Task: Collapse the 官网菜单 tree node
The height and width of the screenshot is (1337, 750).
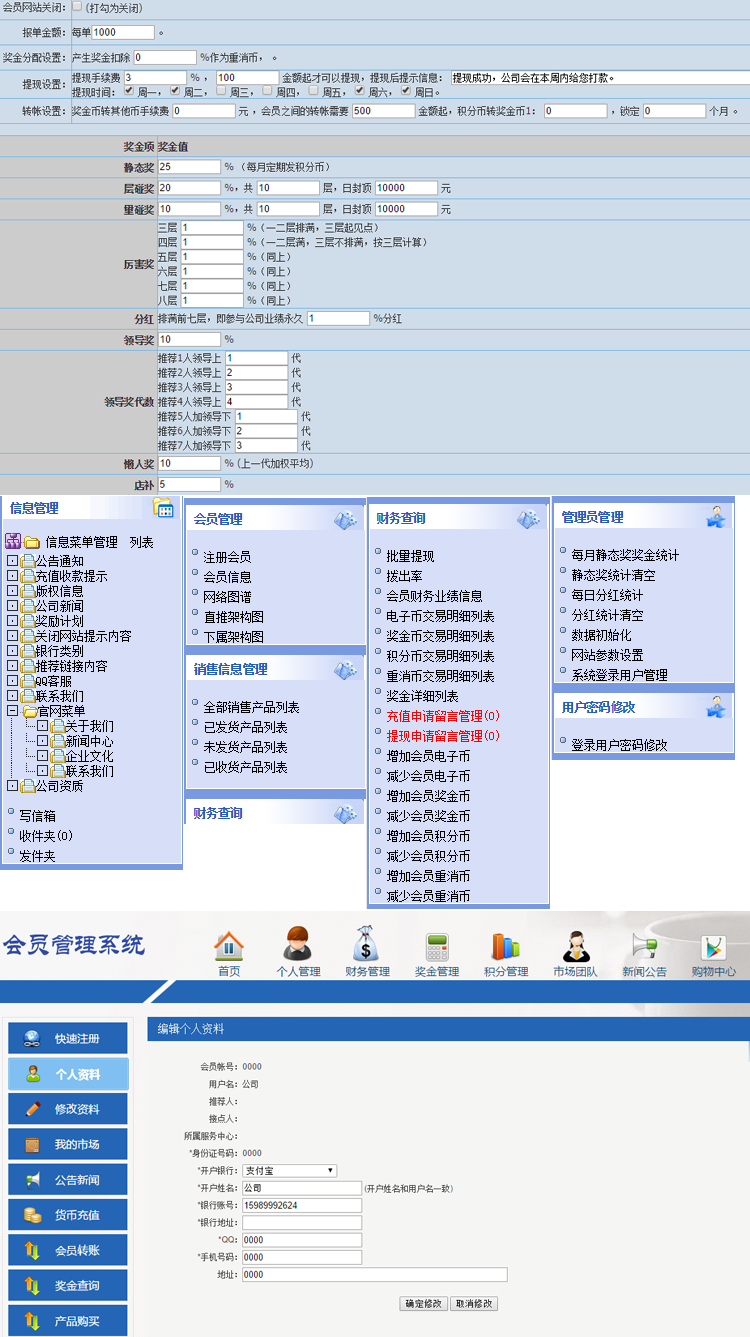Action: click(x=12, y=711)
